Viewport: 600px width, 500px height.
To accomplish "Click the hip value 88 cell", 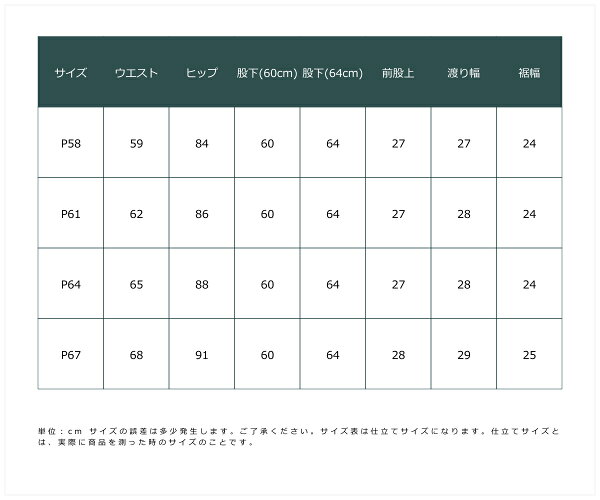I will (202, 284).
